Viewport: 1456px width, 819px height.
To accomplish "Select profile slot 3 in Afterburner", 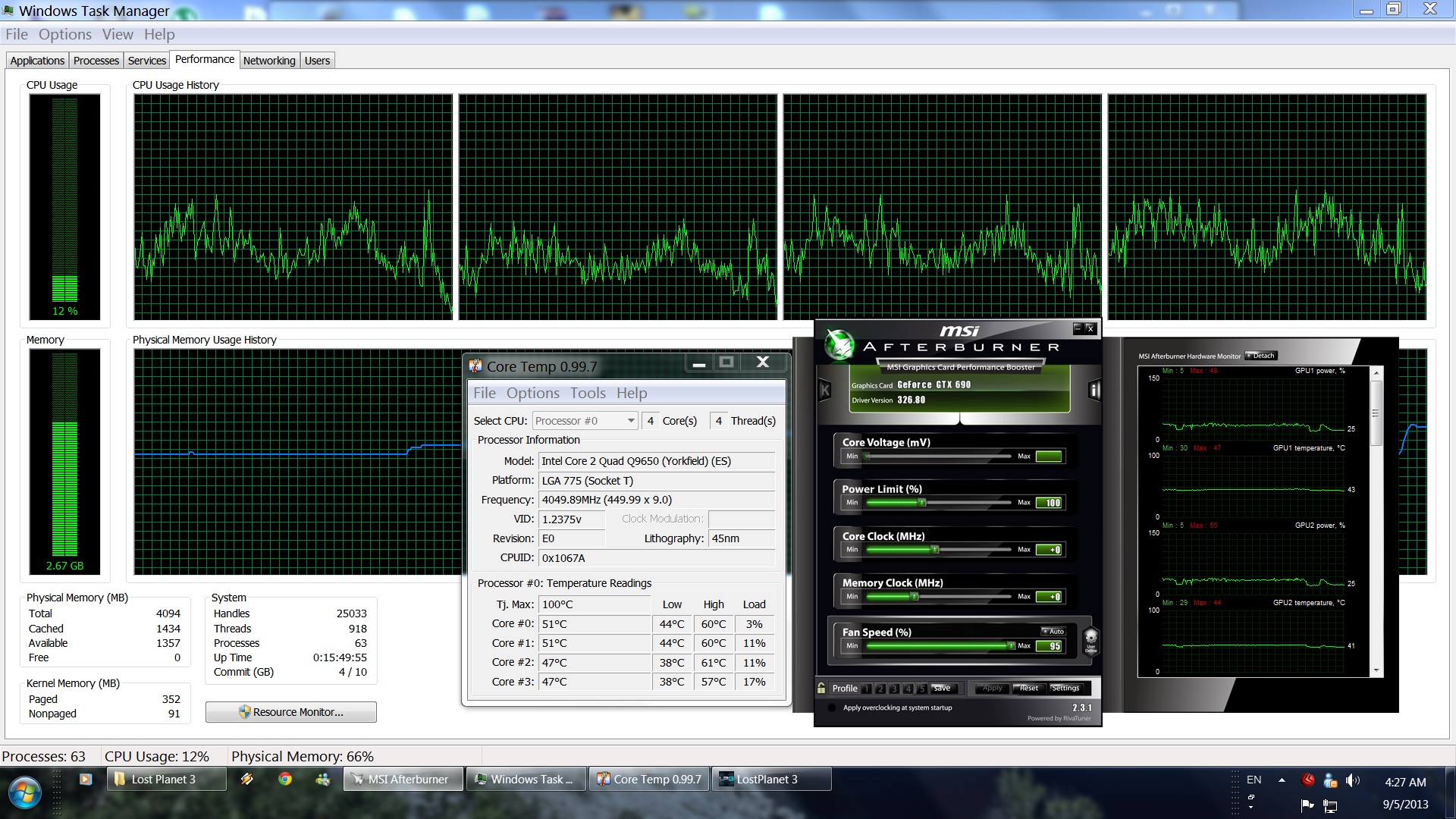I will (894, 689).
